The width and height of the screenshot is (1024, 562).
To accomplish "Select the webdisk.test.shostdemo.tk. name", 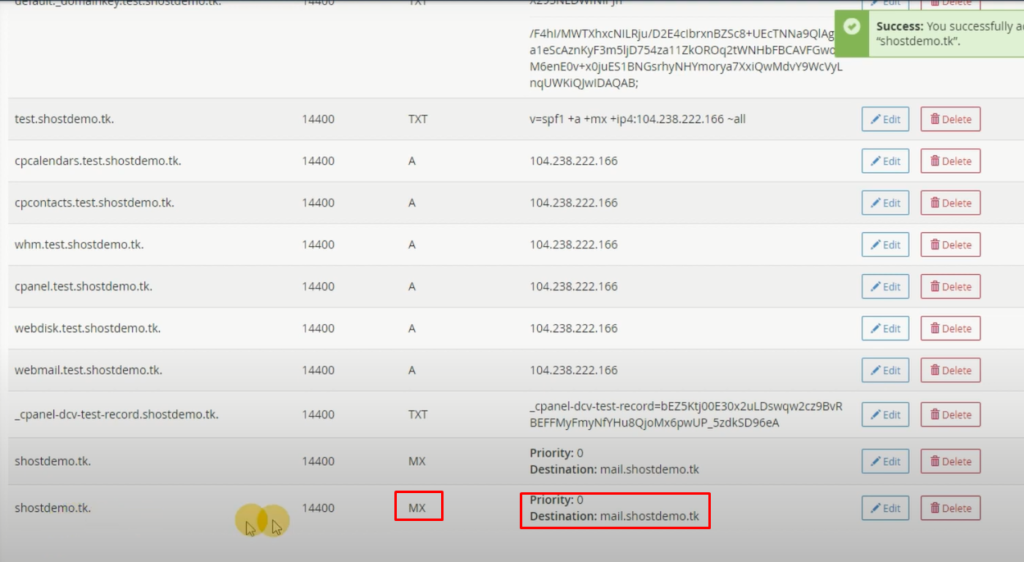I will (x=88, y=328).
